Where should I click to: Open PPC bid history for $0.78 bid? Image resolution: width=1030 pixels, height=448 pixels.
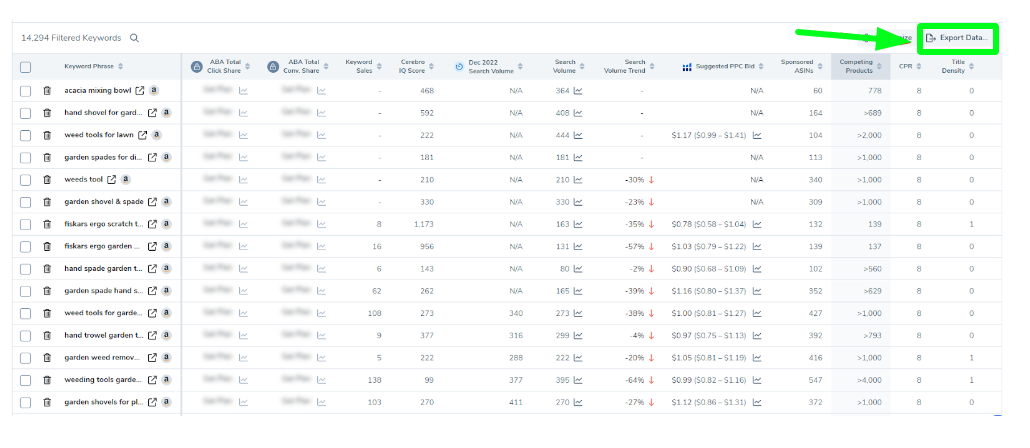pos(757,225)
